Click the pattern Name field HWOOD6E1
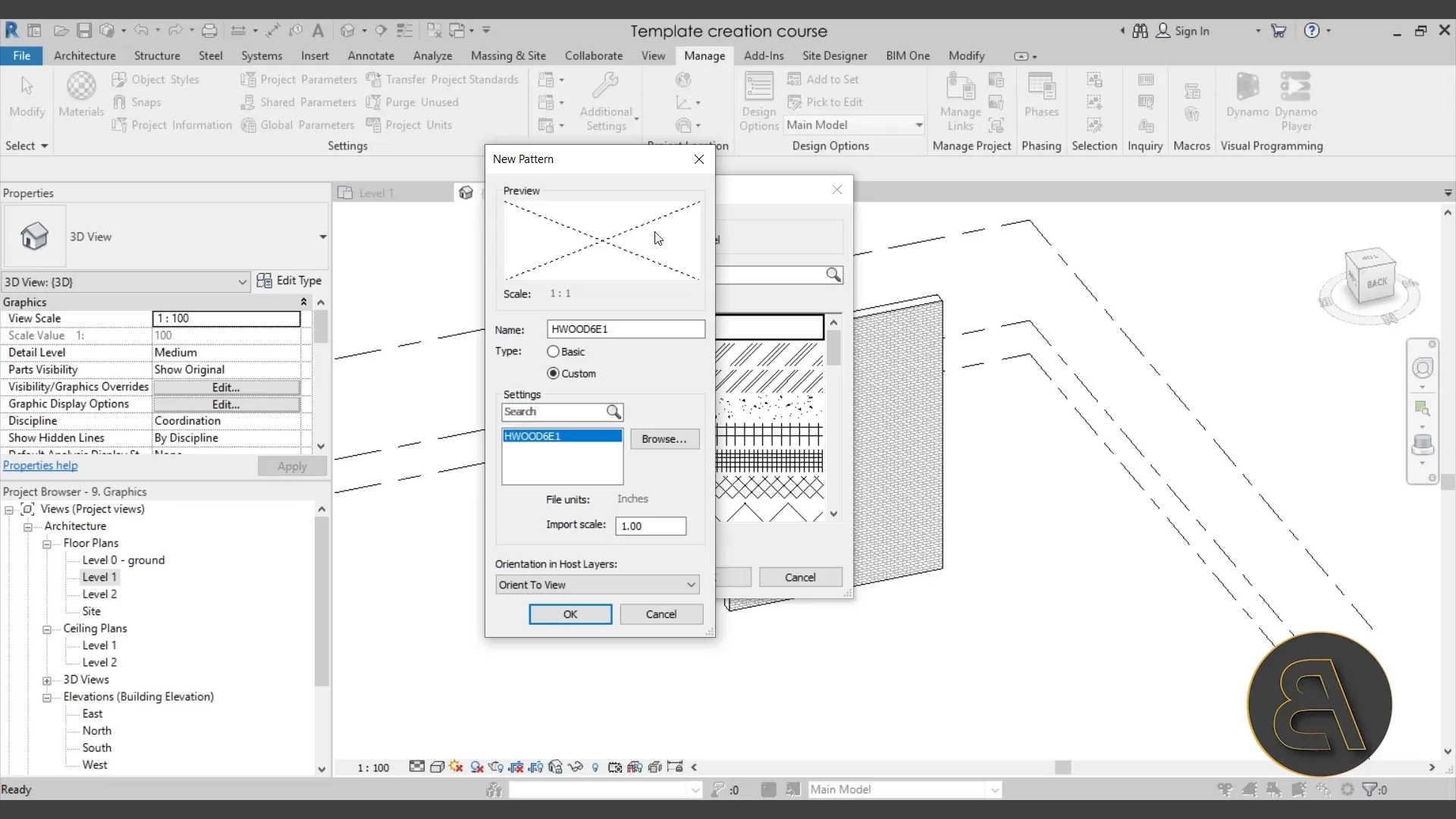 (x=626, y=328)
